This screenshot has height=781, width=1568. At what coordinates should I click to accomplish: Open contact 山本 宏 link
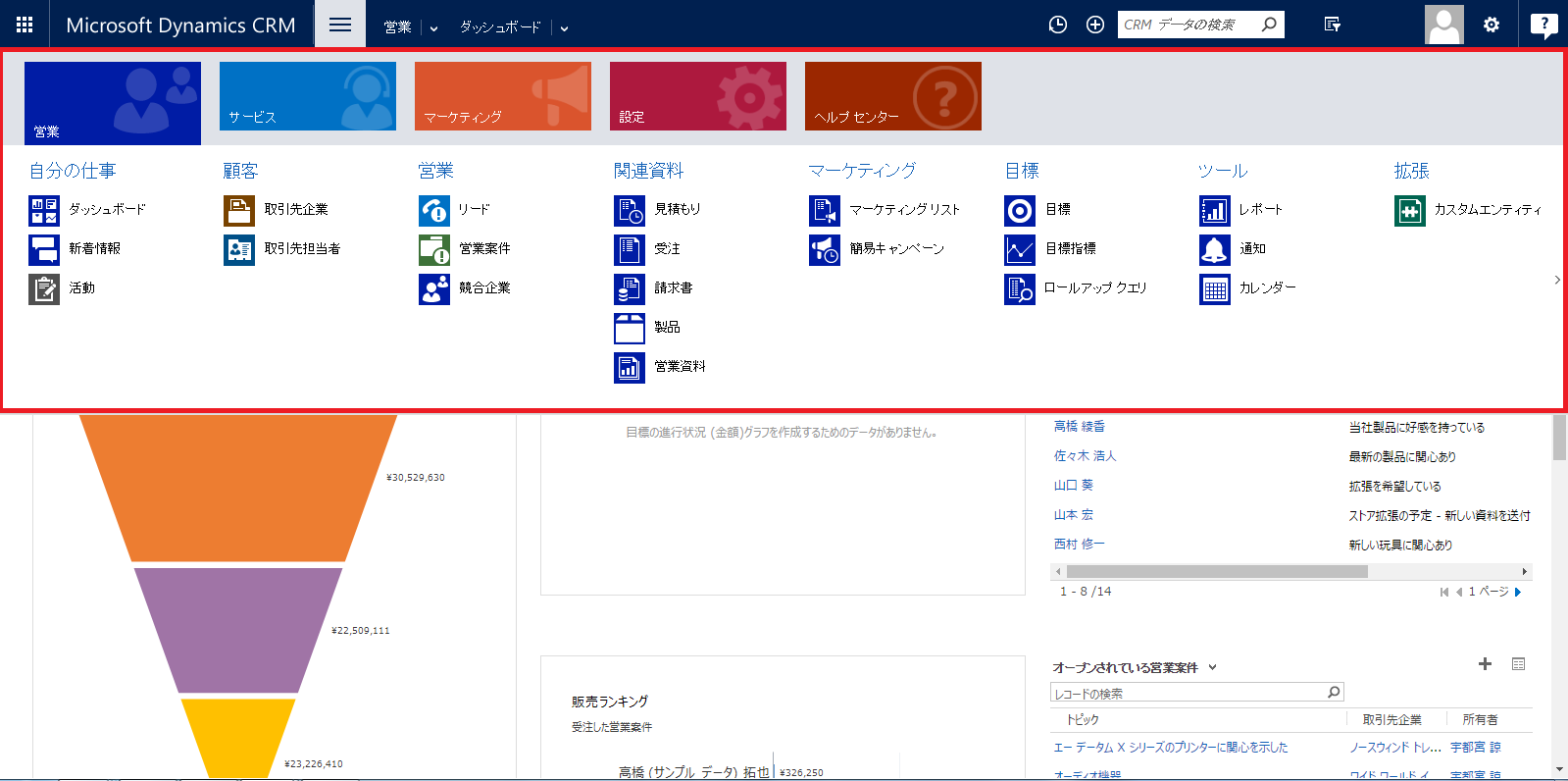[1074, 515]
